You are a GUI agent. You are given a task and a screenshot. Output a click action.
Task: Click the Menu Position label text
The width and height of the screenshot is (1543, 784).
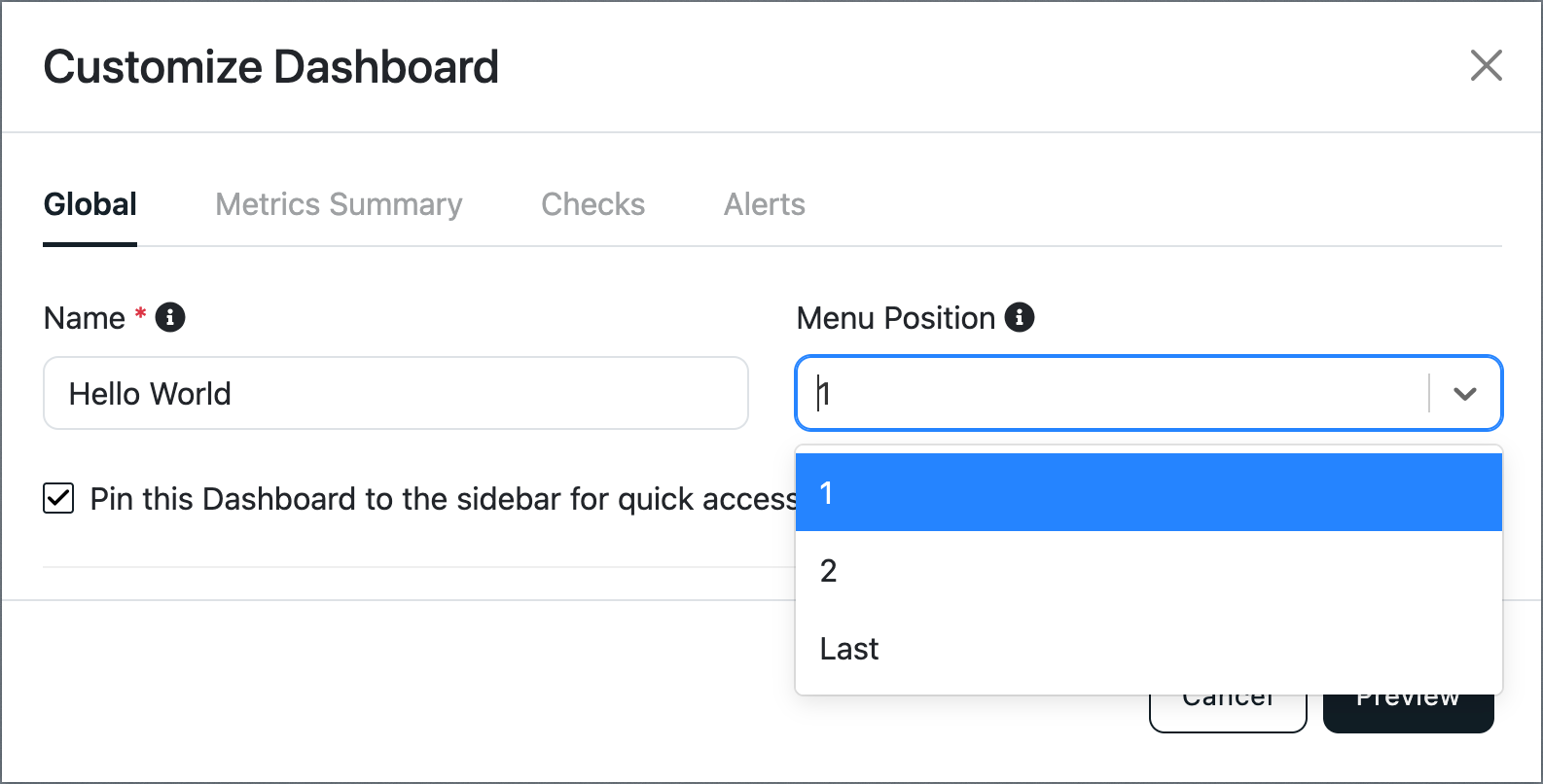896,318
